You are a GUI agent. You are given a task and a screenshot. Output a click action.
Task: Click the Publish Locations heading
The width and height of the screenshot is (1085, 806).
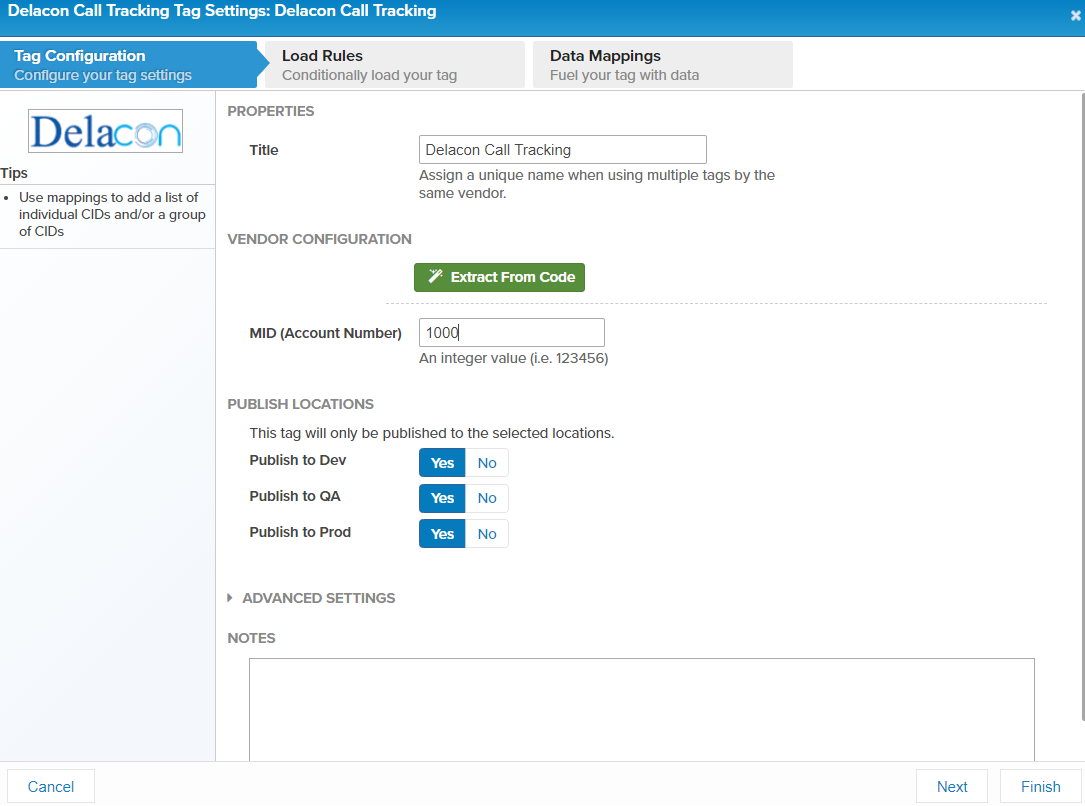tap(300, 404)
